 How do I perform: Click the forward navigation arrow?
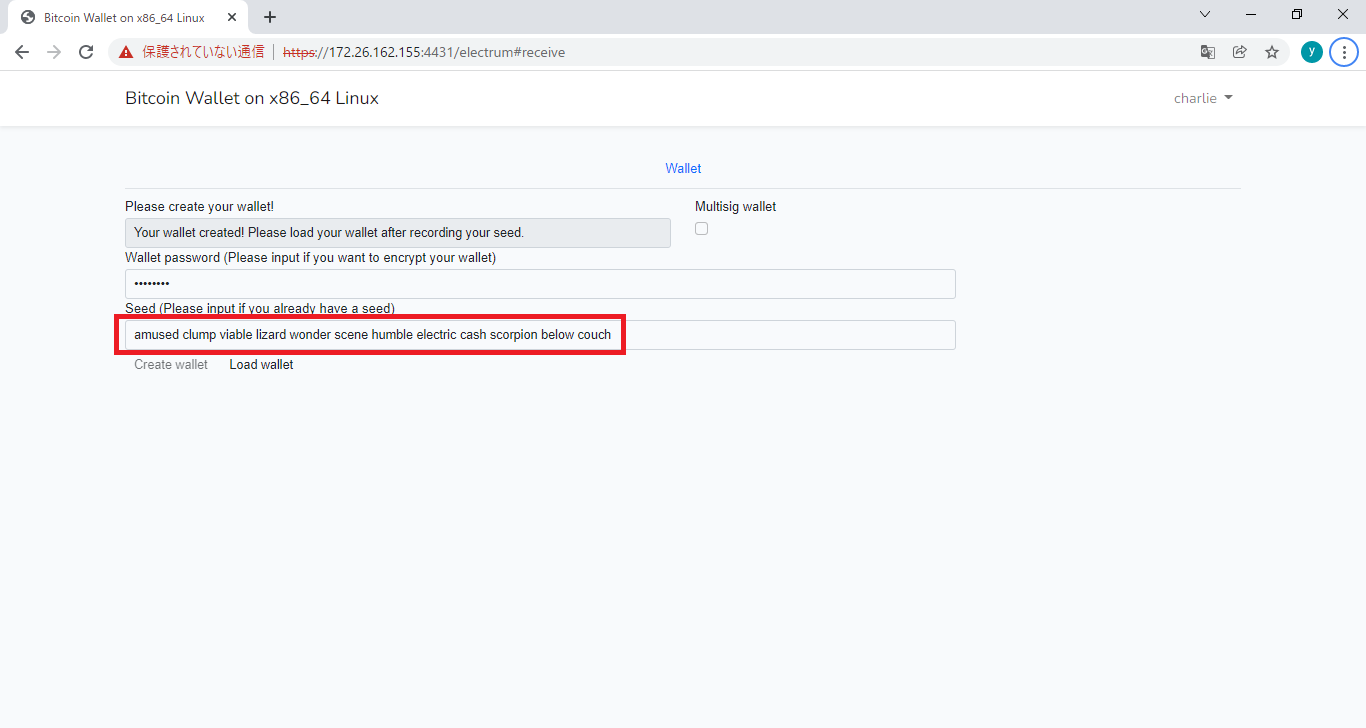pyautogui.click(x=53, y=51)
